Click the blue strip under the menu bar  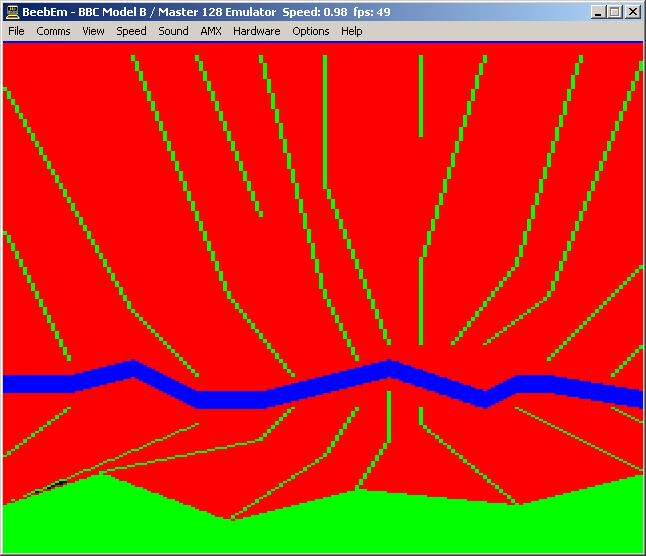pyautogui.click(x=322, y=41)
